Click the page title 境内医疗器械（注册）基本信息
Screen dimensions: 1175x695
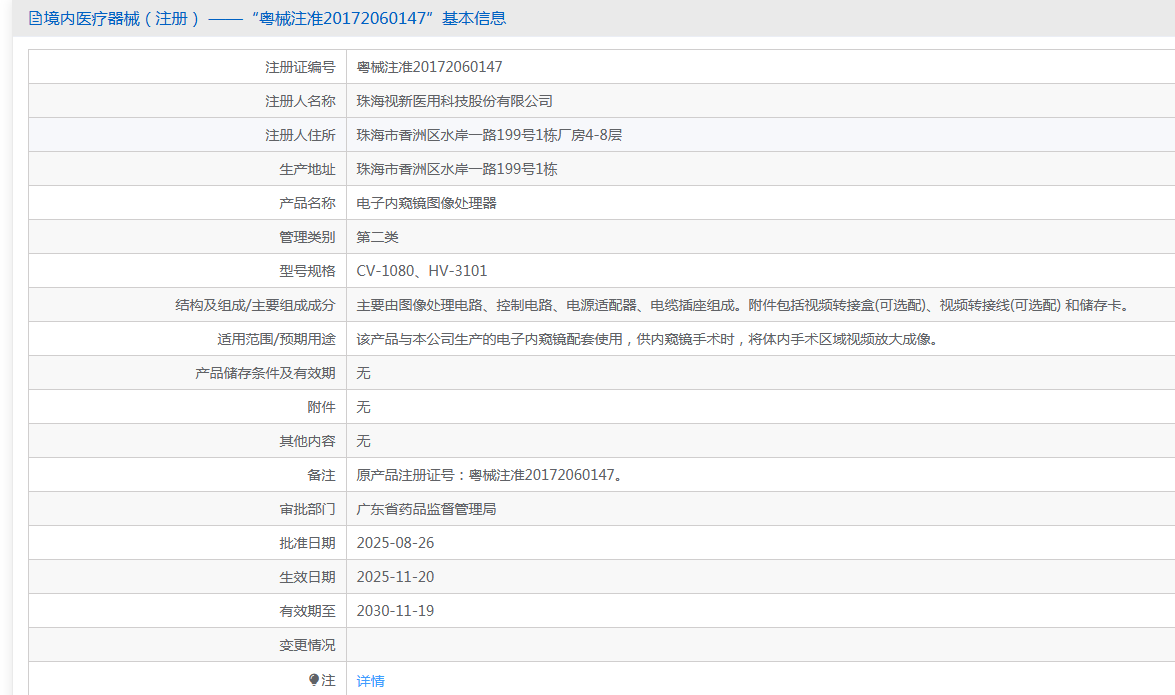[x=274, y=19]
